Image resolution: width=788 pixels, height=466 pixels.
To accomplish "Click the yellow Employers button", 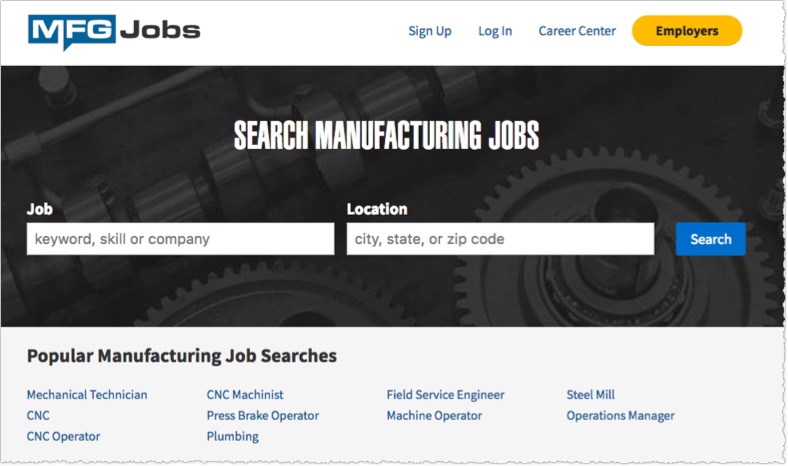I will coord(687,31).
